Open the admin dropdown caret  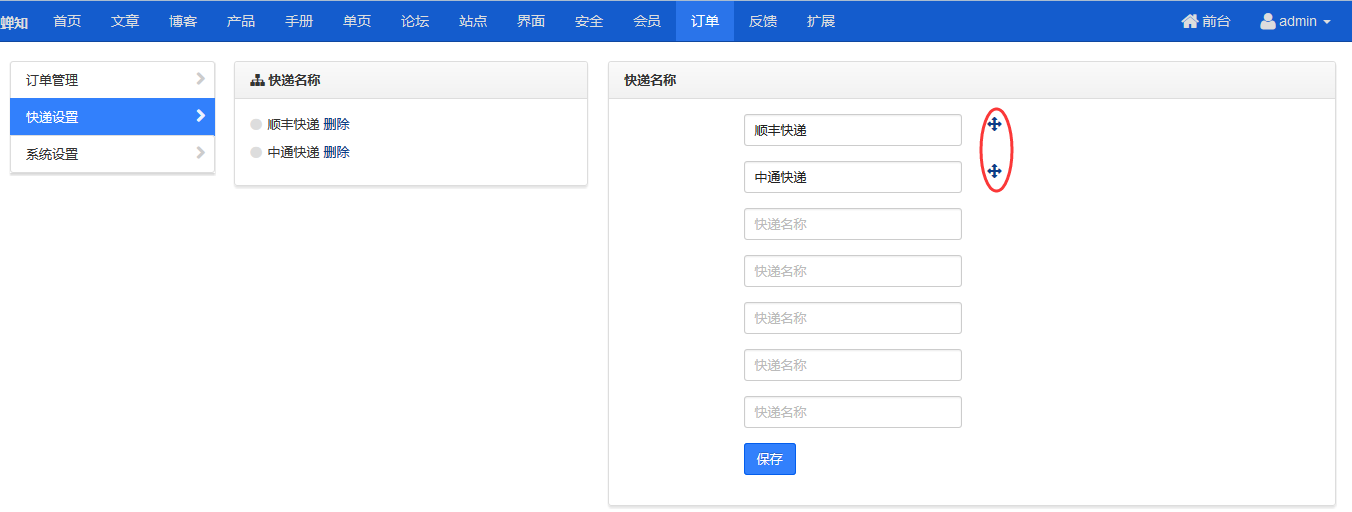(1327, 22)
